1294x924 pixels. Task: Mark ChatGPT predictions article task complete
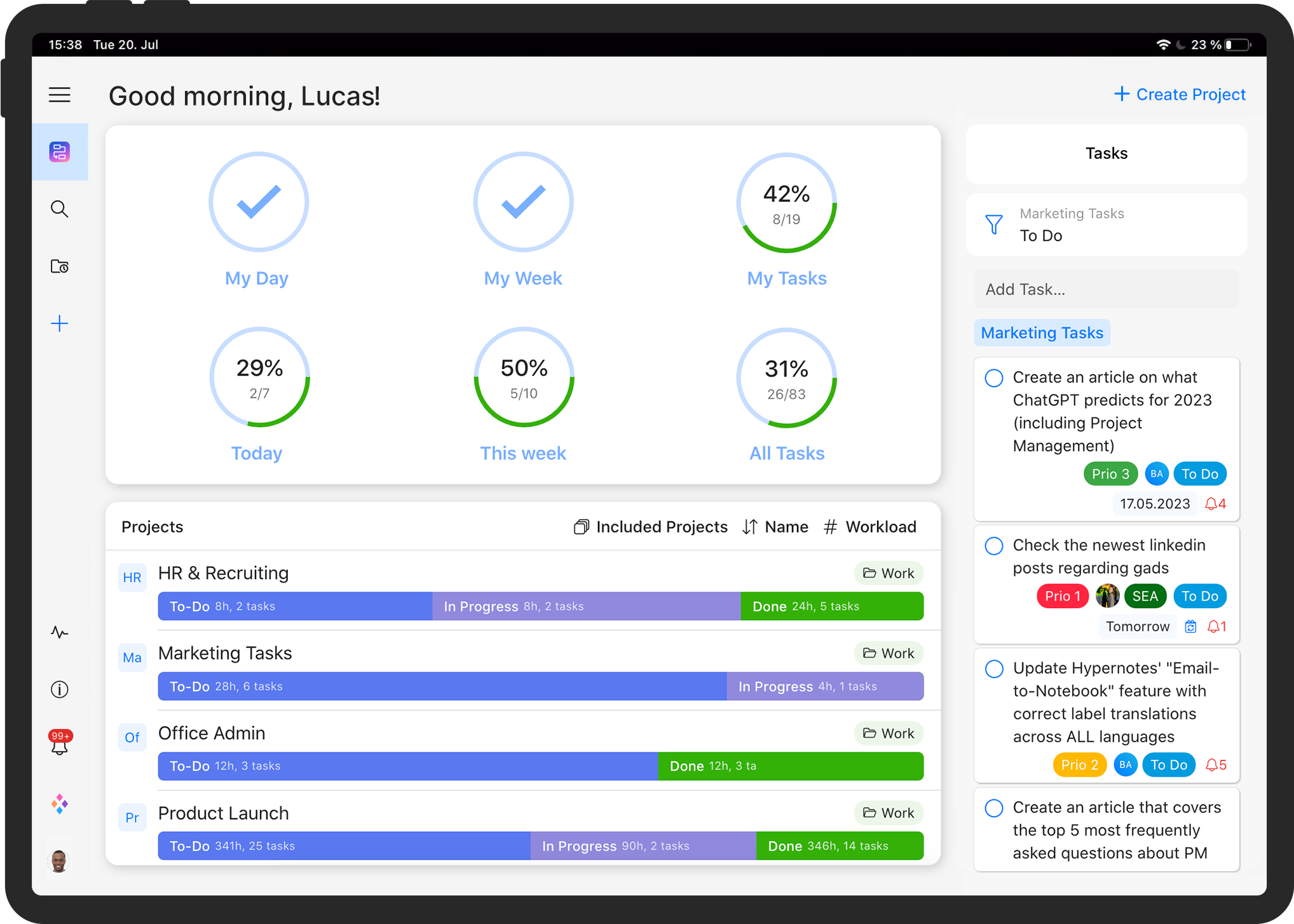coord(994,378)
